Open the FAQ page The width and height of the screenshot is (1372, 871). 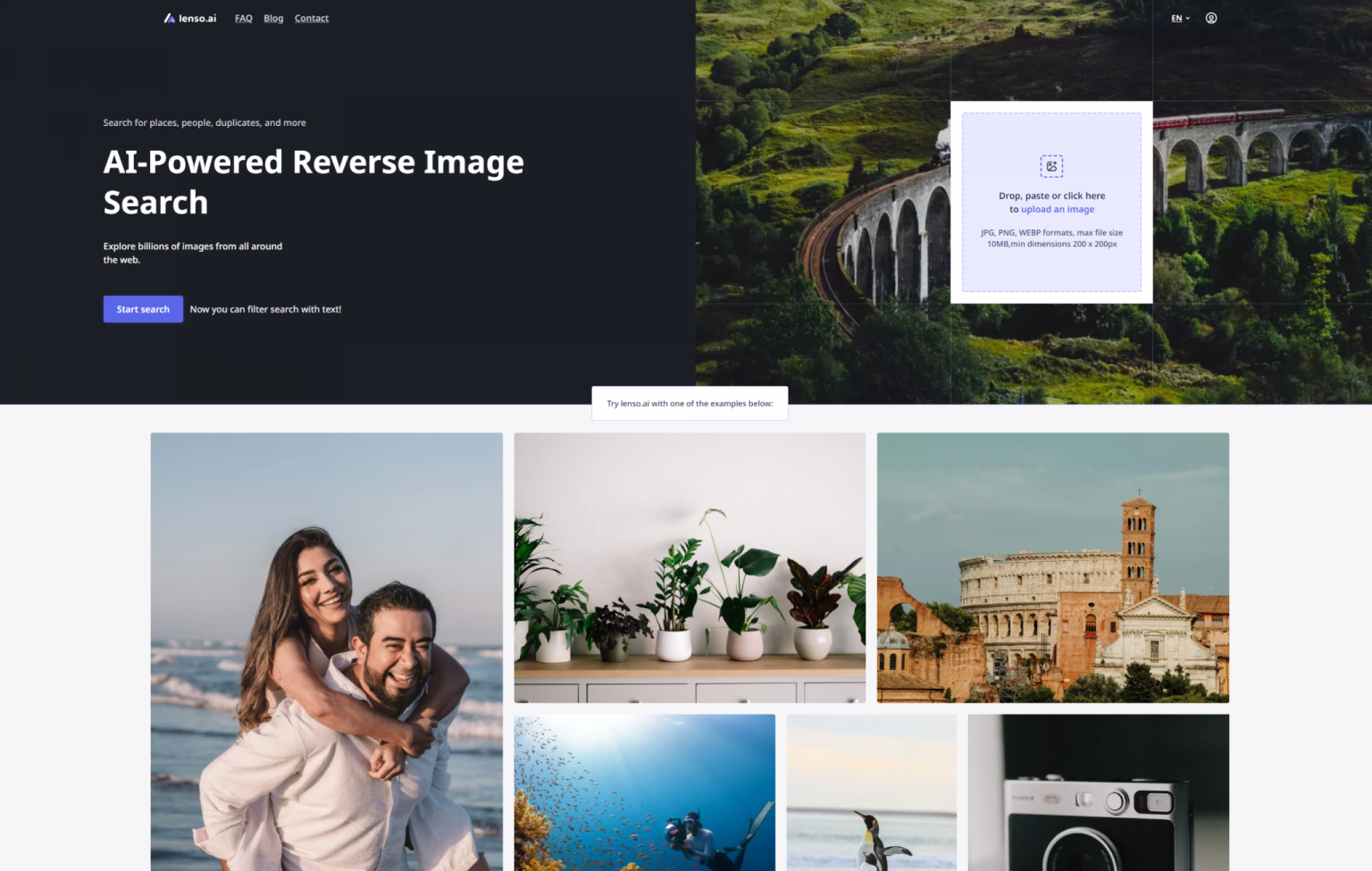[x=243, y=18]
